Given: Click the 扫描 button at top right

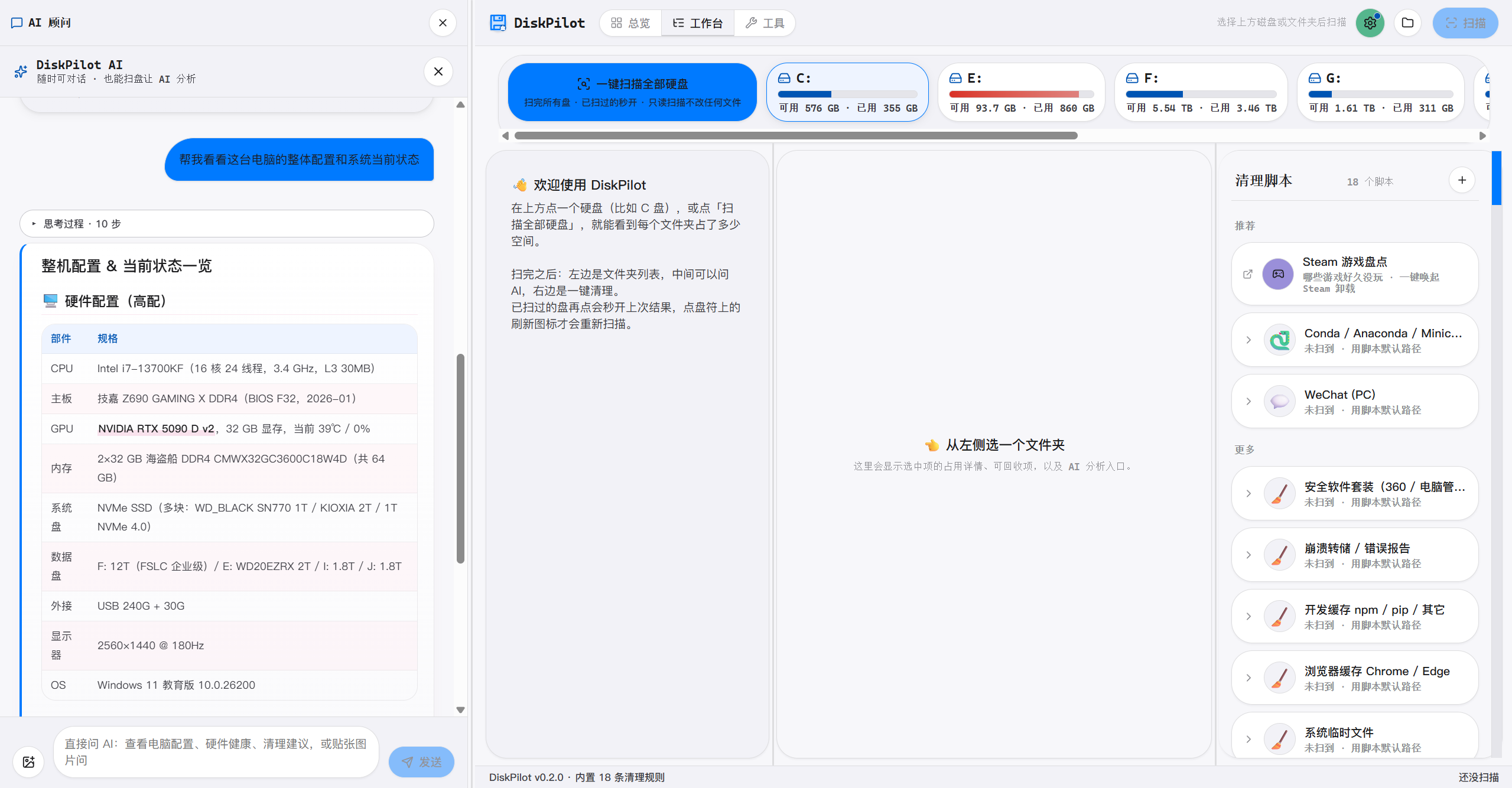Looking at the screenshot, I should coord(1465,23).
